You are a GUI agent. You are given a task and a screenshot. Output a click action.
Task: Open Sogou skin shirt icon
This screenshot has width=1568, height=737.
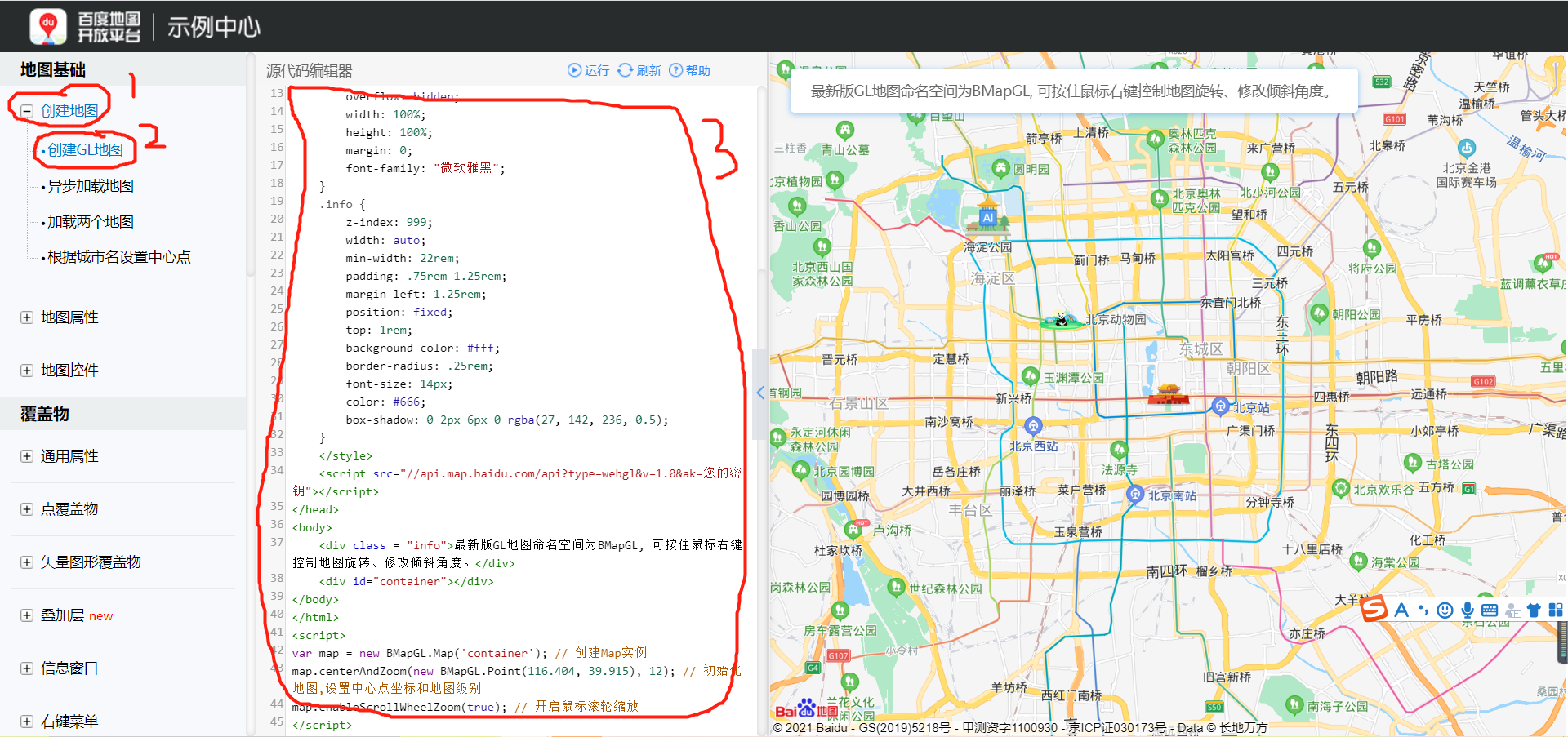(x=1534, y=610)
